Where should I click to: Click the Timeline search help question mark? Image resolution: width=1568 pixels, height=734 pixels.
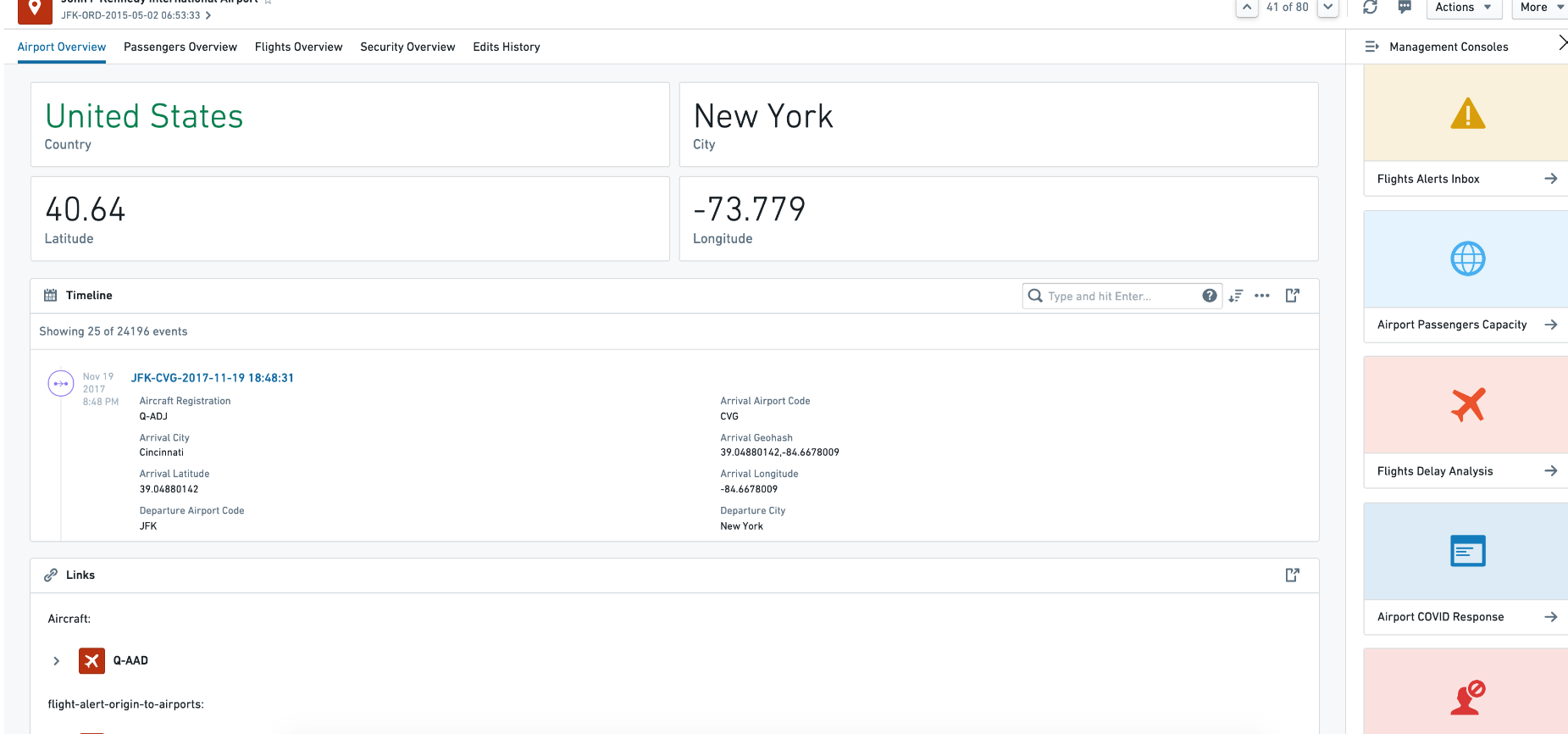[x=1209, y=296]
